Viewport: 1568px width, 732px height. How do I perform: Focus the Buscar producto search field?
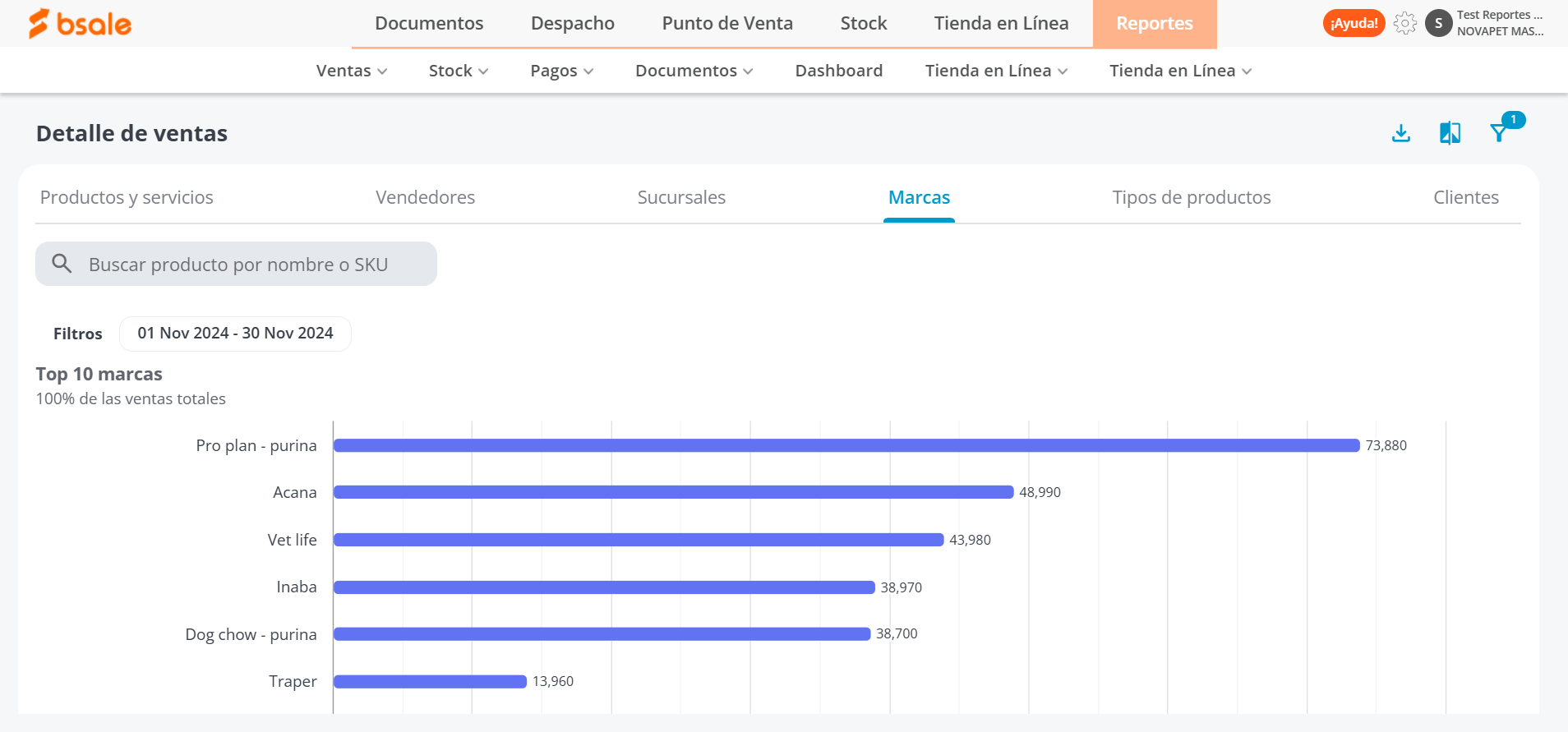(236, 264)
